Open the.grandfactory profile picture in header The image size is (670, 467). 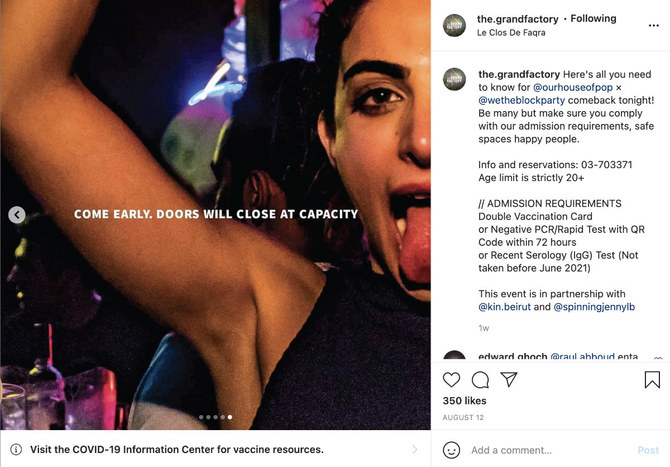[455, 25]
